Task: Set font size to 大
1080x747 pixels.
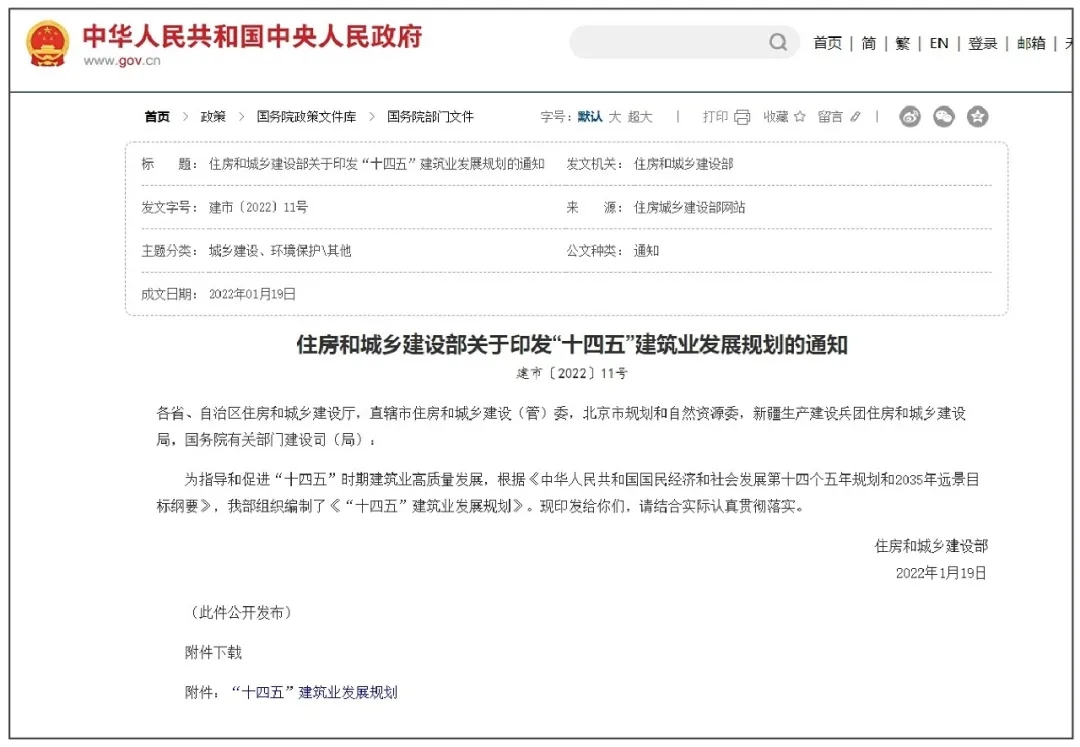Action: tap(614, 116)
